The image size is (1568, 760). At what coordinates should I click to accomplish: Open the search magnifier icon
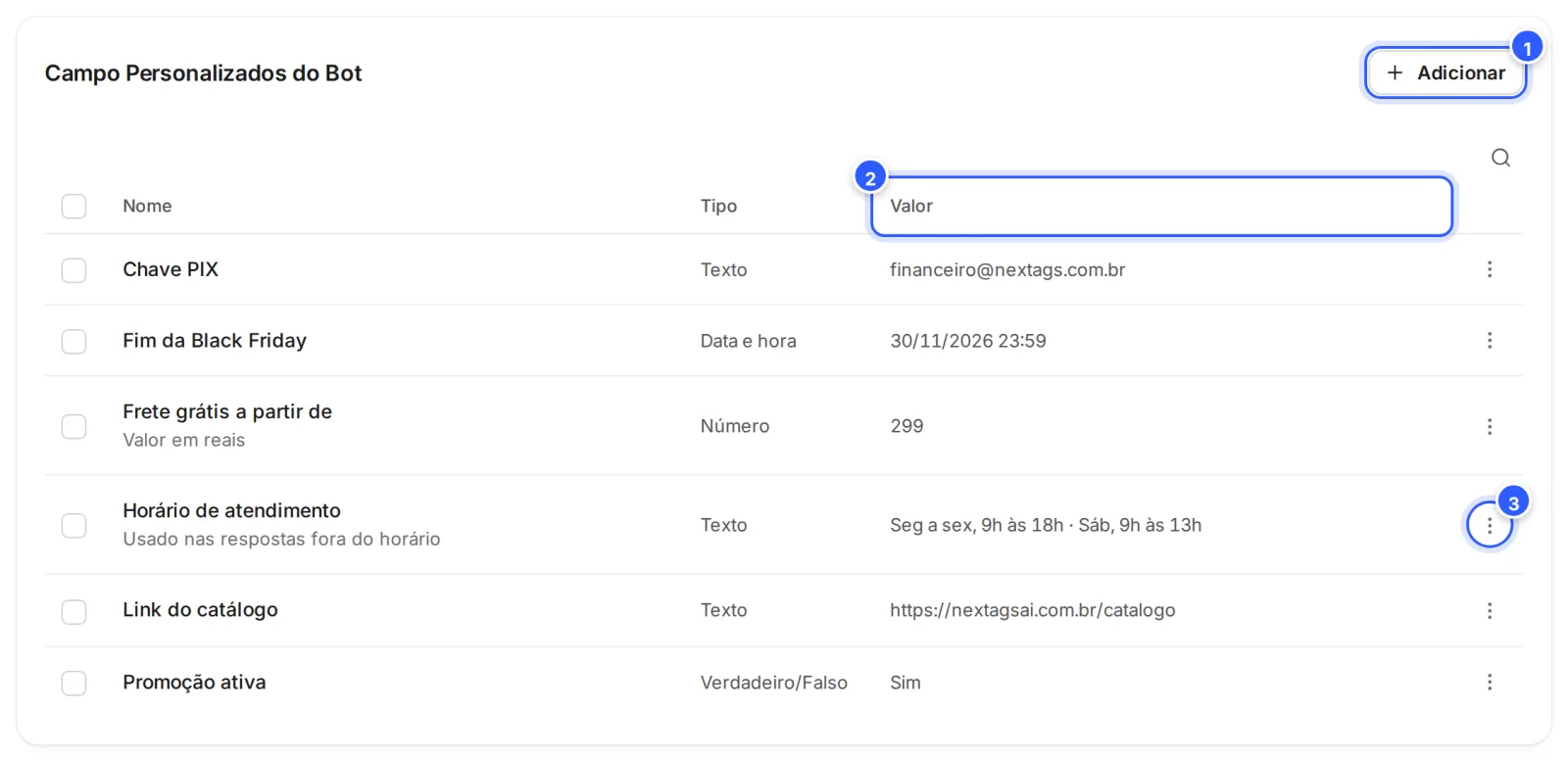pyautogui.click(x=1500, y=158)
